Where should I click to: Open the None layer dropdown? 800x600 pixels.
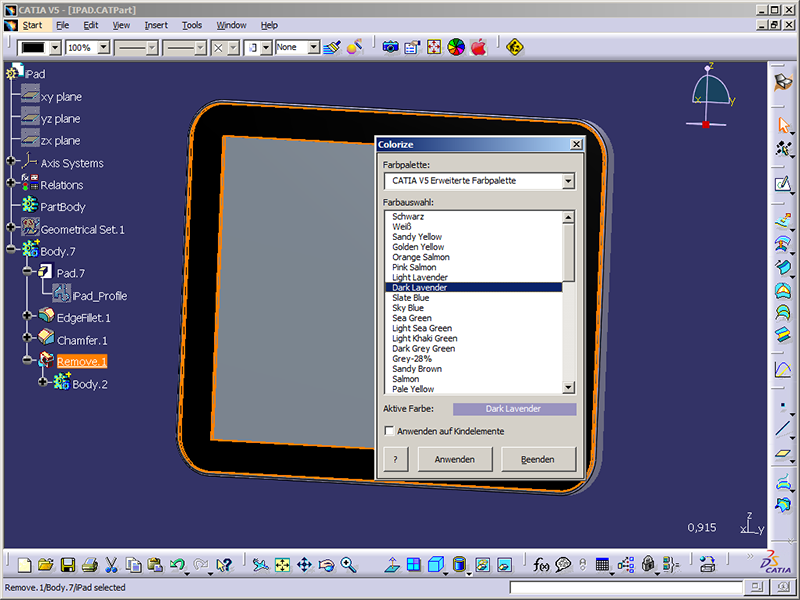pyautogui.click(x=314, y=47)
